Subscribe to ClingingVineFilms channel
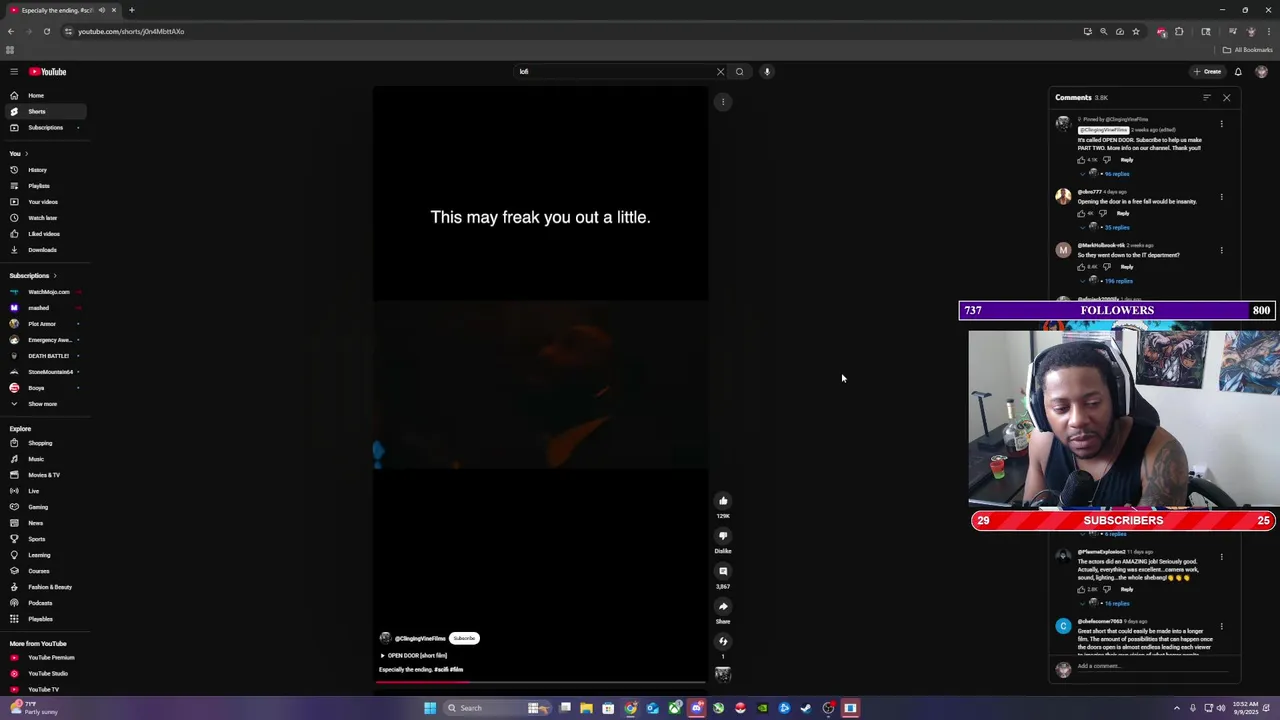 [x=464, y=638]
